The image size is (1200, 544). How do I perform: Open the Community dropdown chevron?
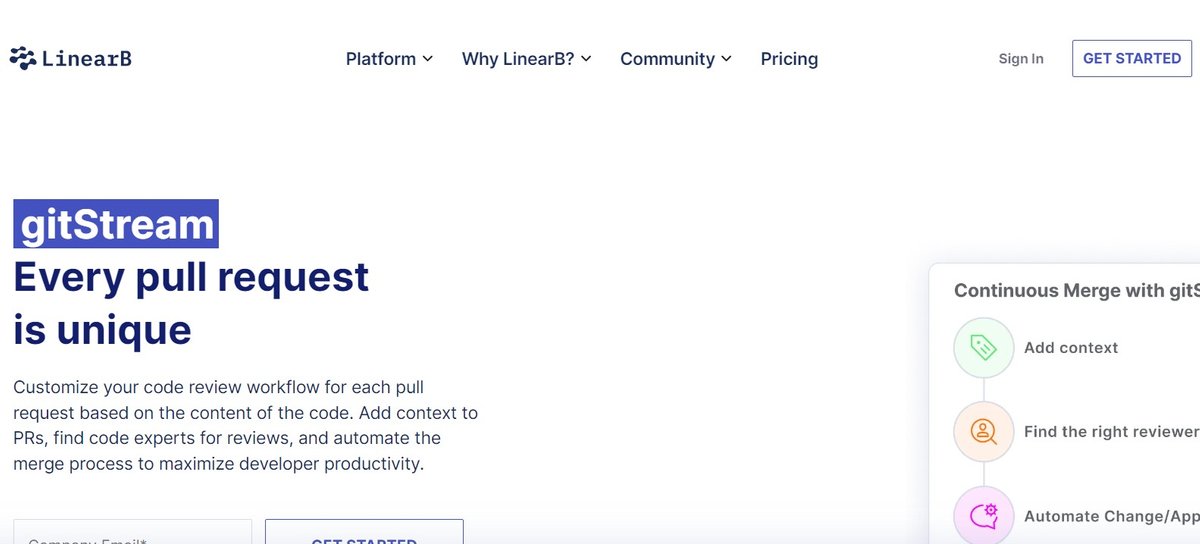click(x=726, y=59)
